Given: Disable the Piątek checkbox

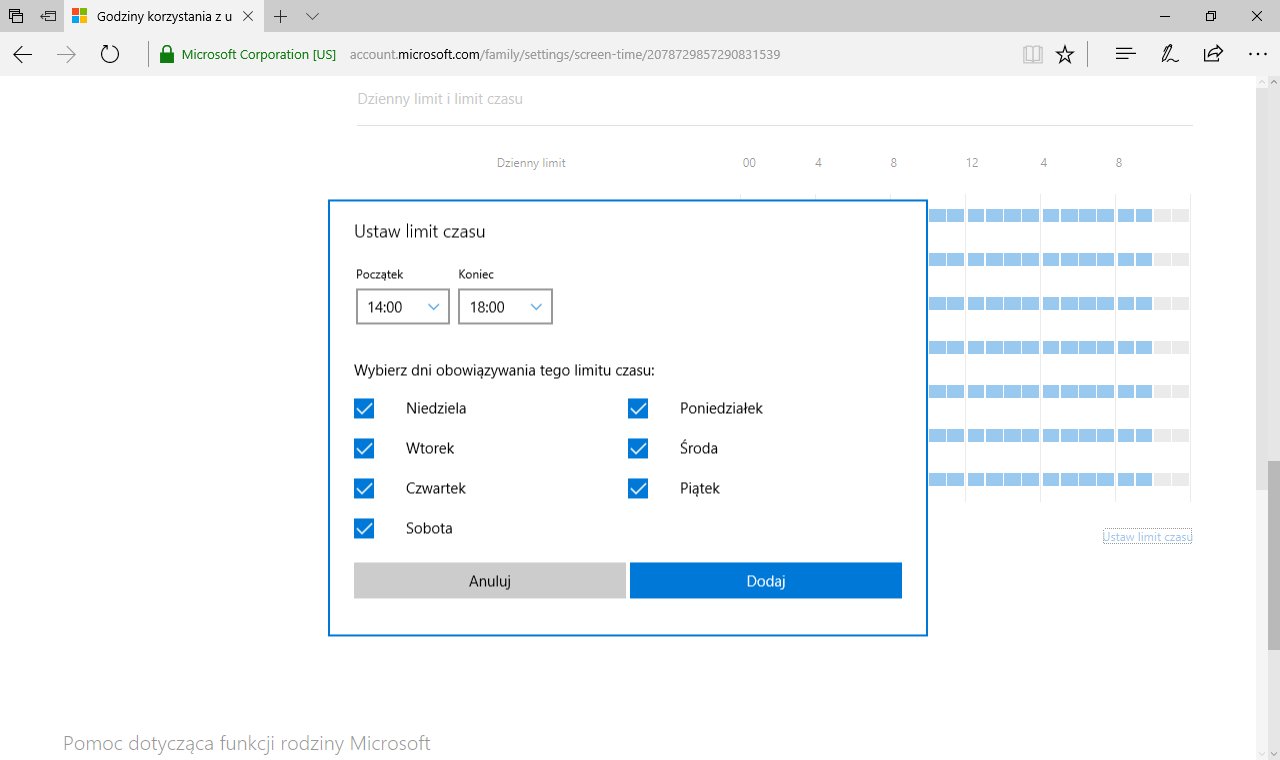Looking at the screenshot, I should pyautogui.click(x=638, y=488).
